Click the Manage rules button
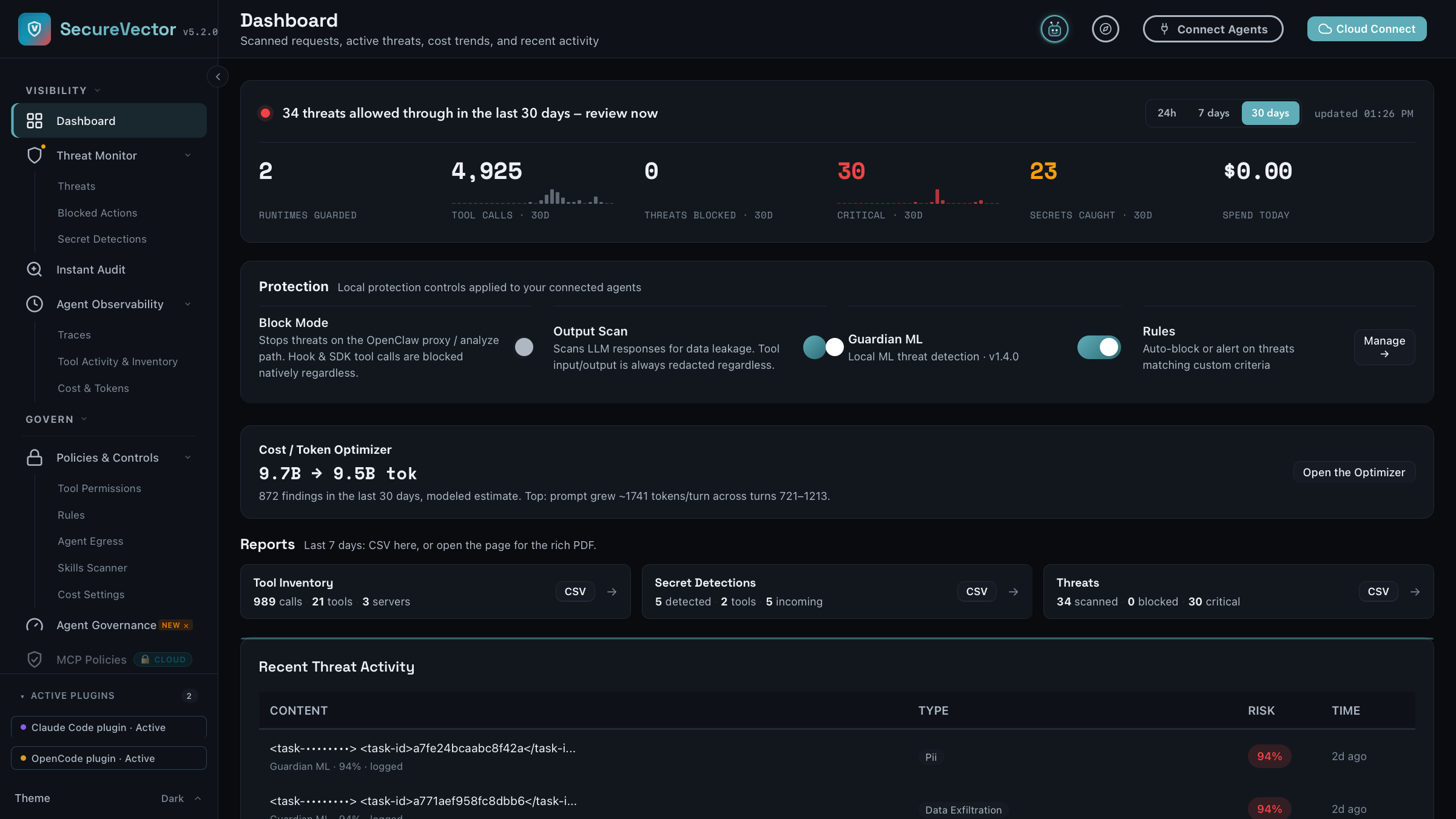 pyautogui.click(x=1384, y=347)
